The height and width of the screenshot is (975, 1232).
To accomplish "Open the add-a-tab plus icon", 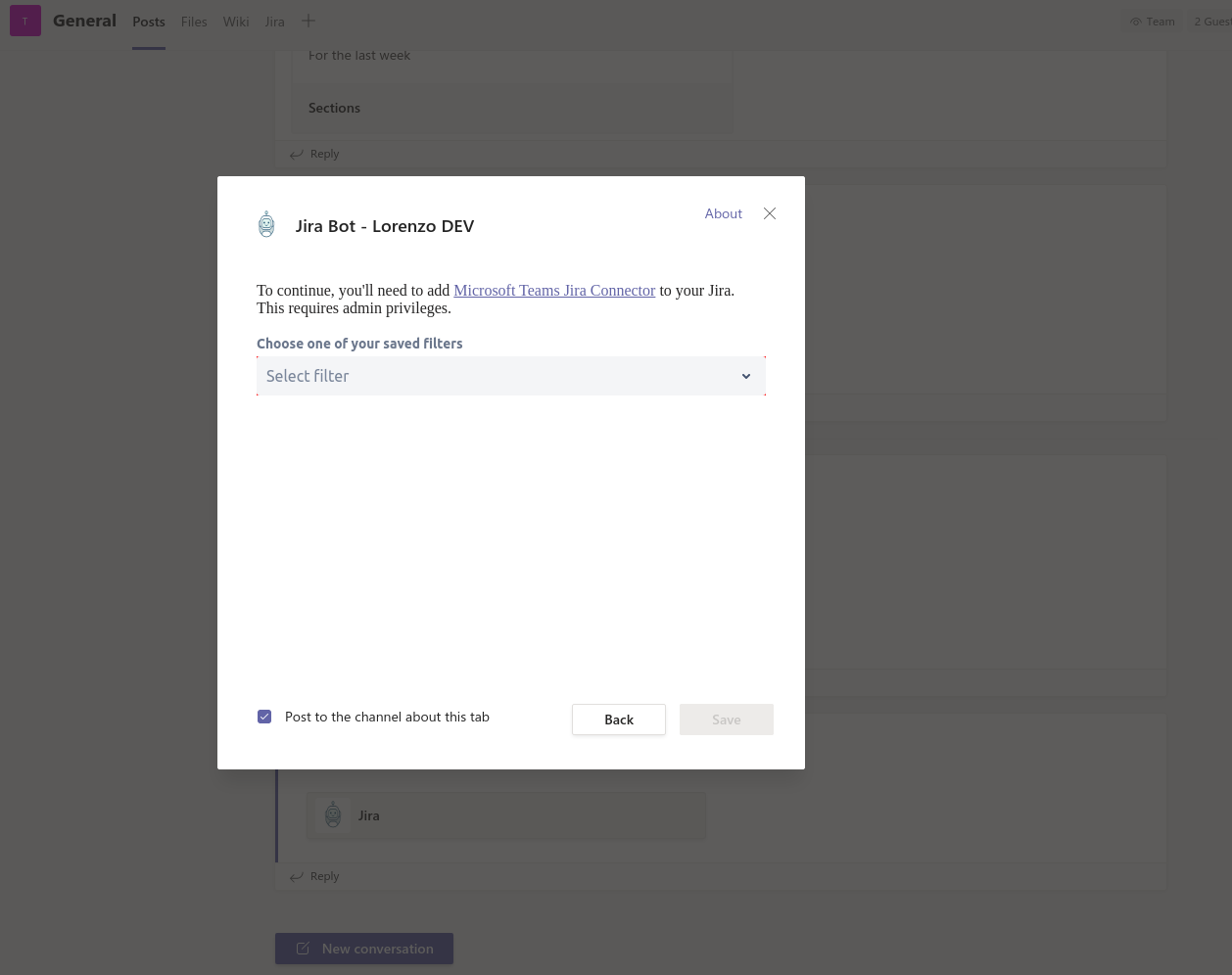I will click(308, 21).
